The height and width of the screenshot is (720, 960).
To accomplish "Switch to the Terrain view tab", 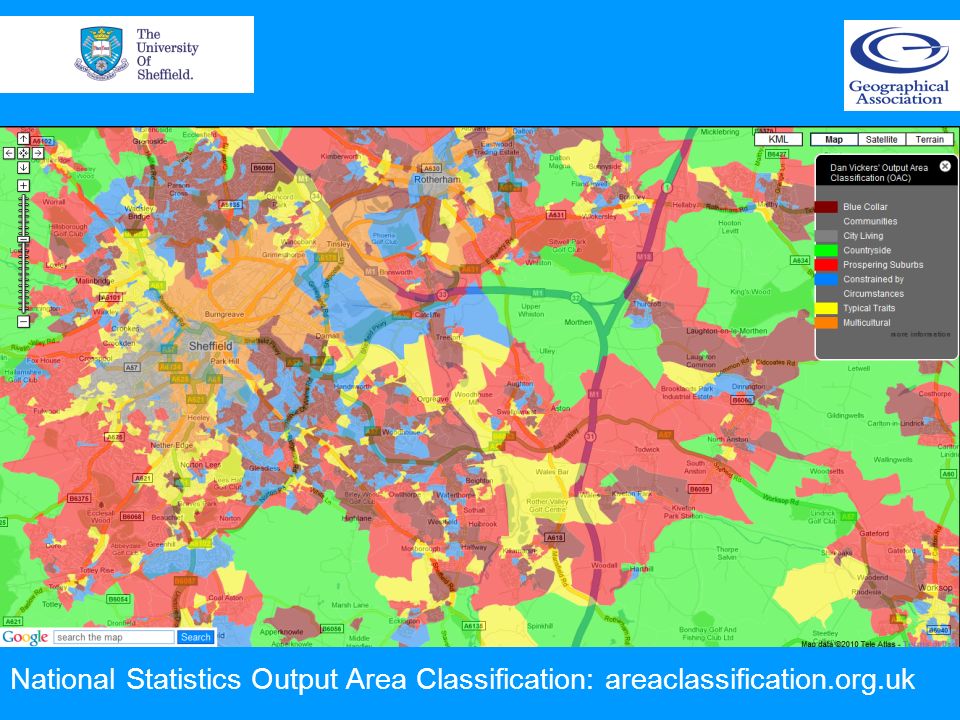I will [929, 139].
